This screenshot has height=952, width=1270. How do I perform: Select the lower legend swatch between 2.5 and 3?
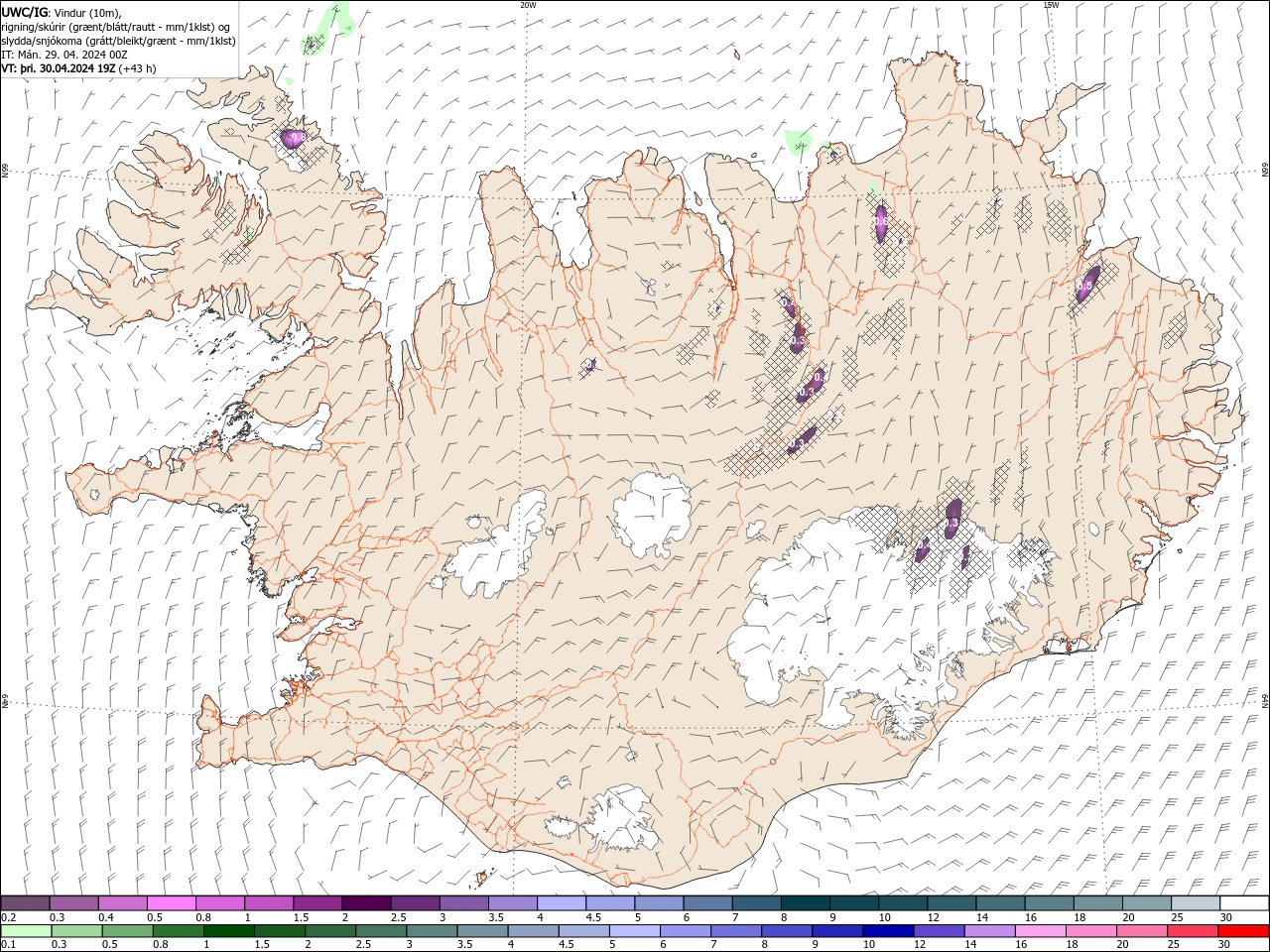pyautogui.click(x=381, y=931)
